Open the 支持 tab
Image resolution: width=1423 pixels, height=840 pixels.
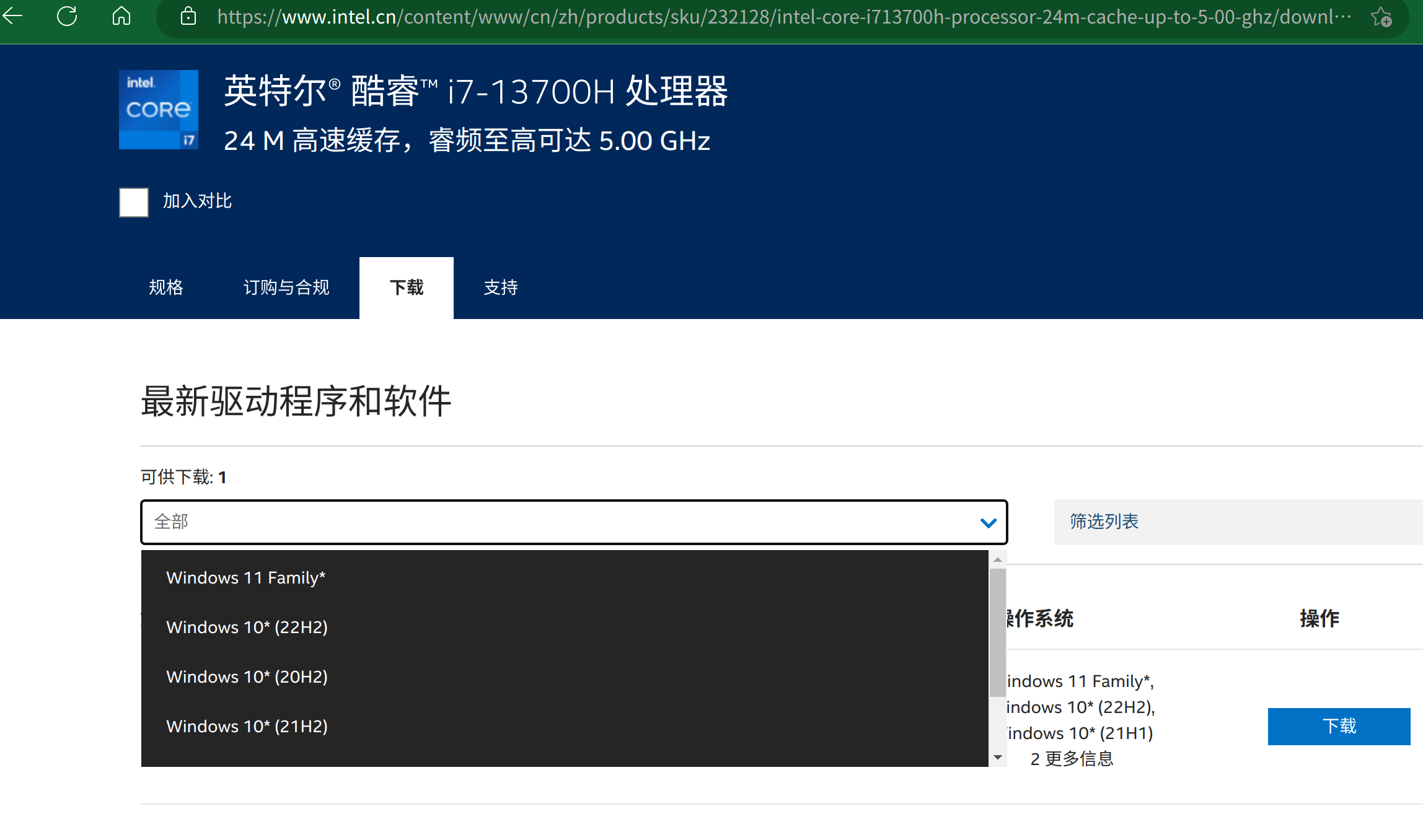tap(501, 287)
